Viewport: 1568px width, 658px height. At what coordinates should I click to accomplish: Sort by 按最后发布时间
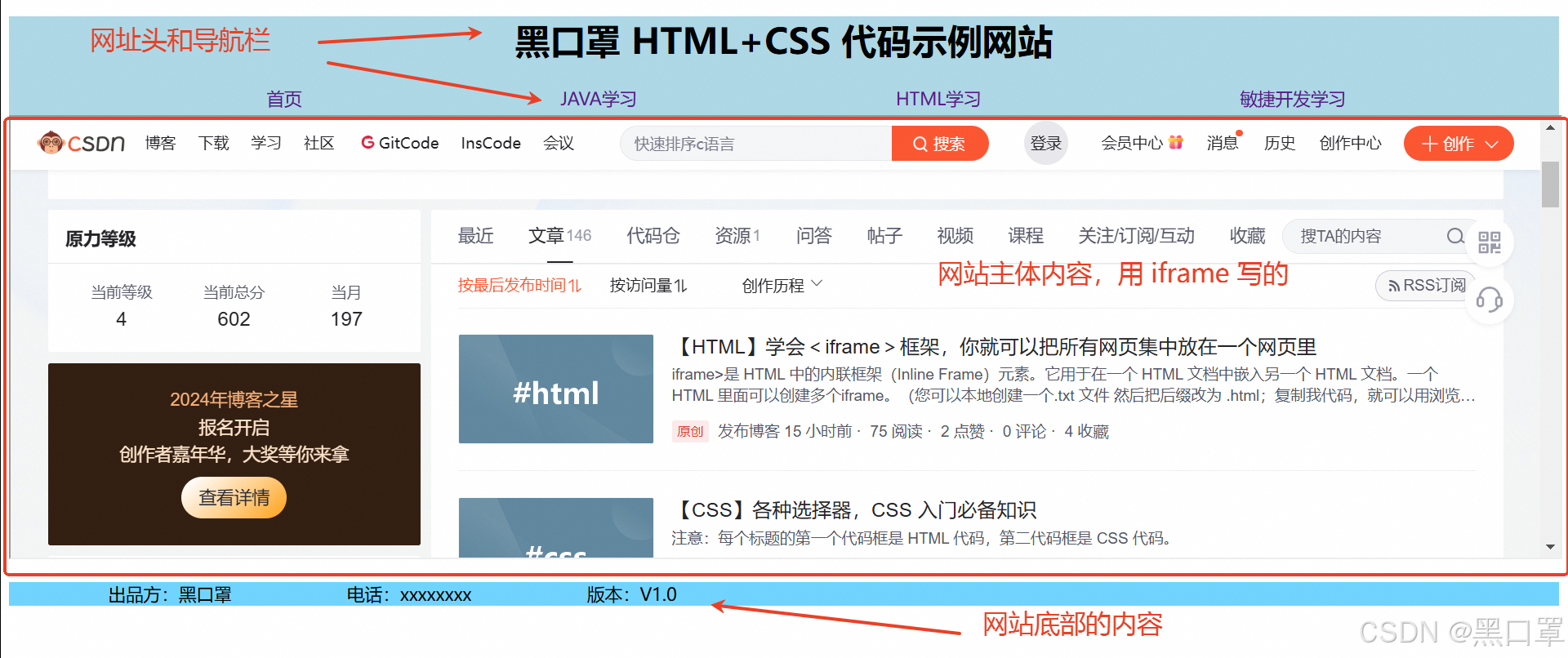tap(519, 285)
